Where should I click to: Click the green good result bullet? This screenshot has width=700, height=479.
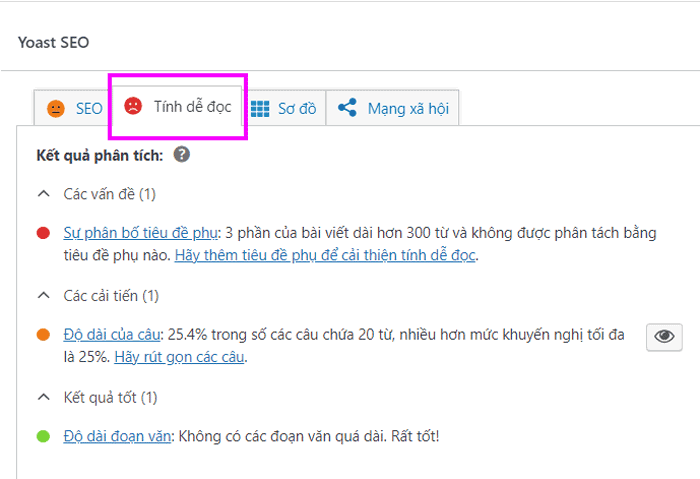tap(43, 436)
